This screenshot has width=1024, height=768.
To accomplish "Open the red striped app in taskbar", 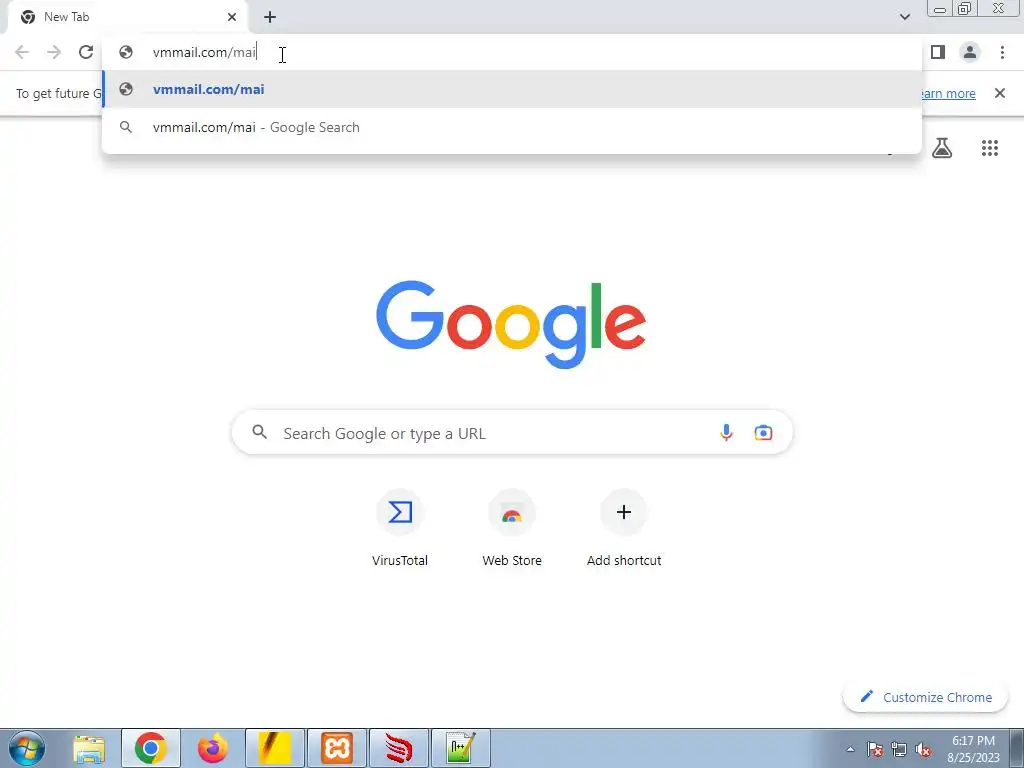I will coord(399,749).
